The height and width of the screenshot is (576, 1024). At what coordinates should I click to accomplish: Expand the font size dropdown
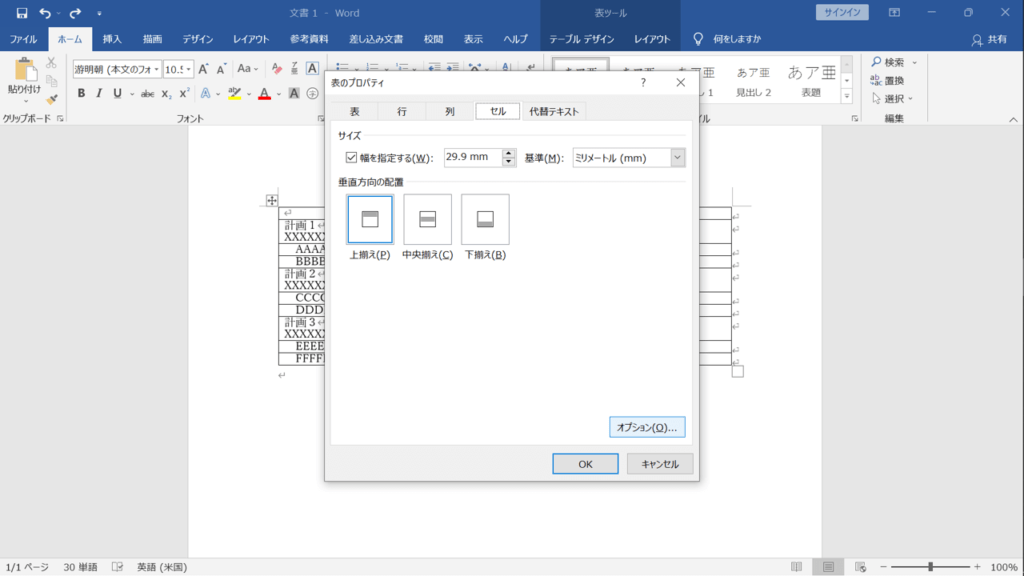[188, 69]
